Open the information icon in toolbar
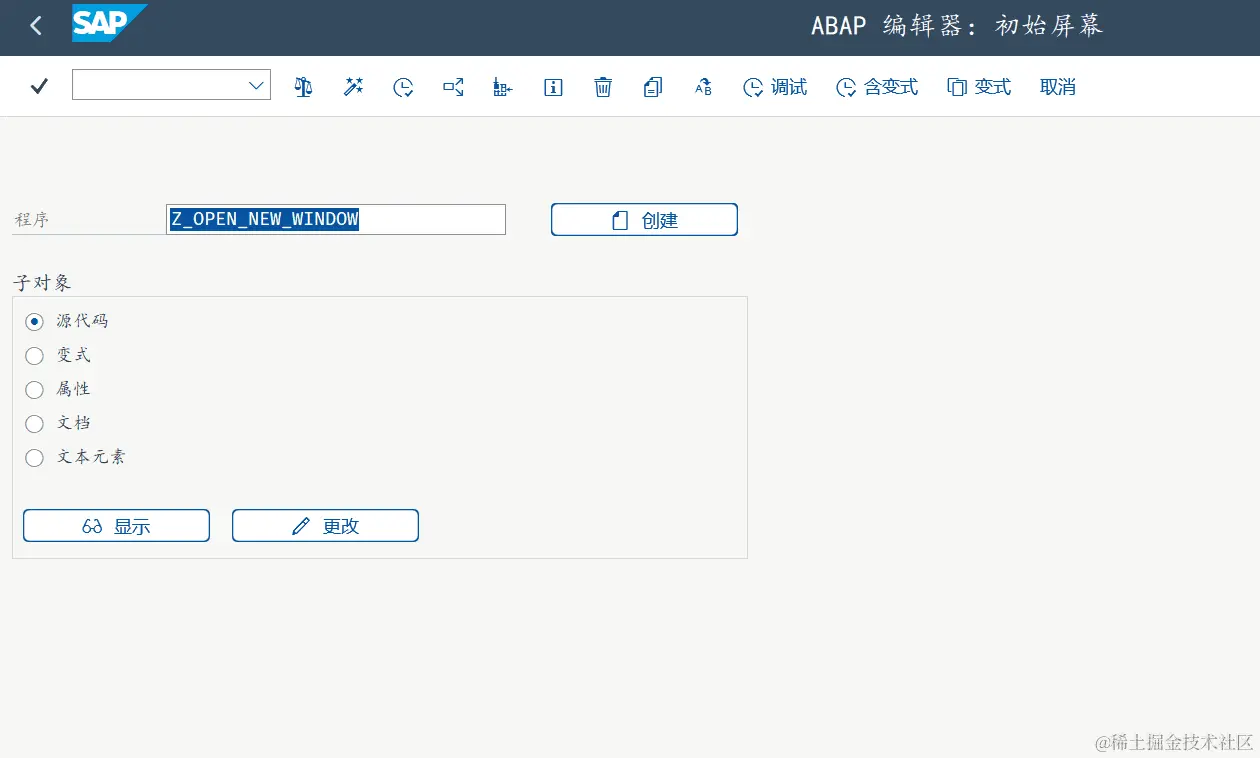1260x758 pixels. click(553, 87)
